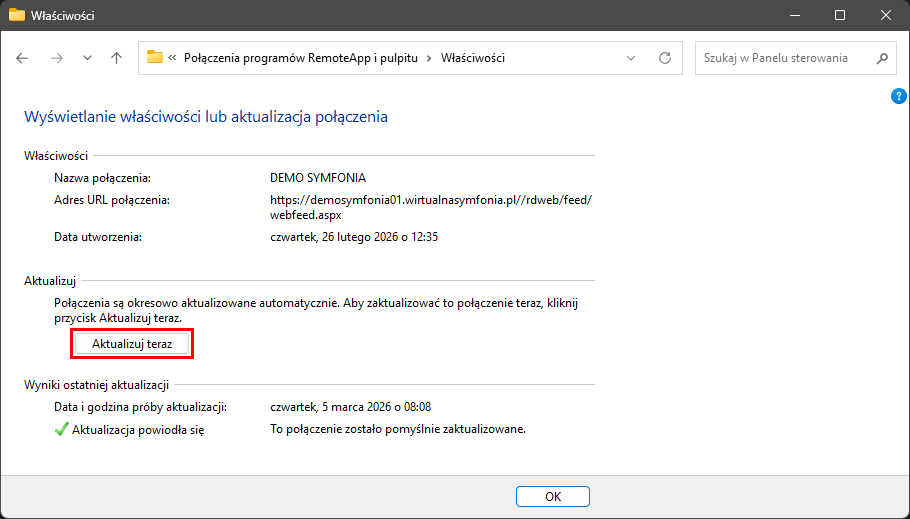Click the connection name 'DEMO SYMFONIA'
This screenshot has width=910, height=519.
click(x=318, y=178)
